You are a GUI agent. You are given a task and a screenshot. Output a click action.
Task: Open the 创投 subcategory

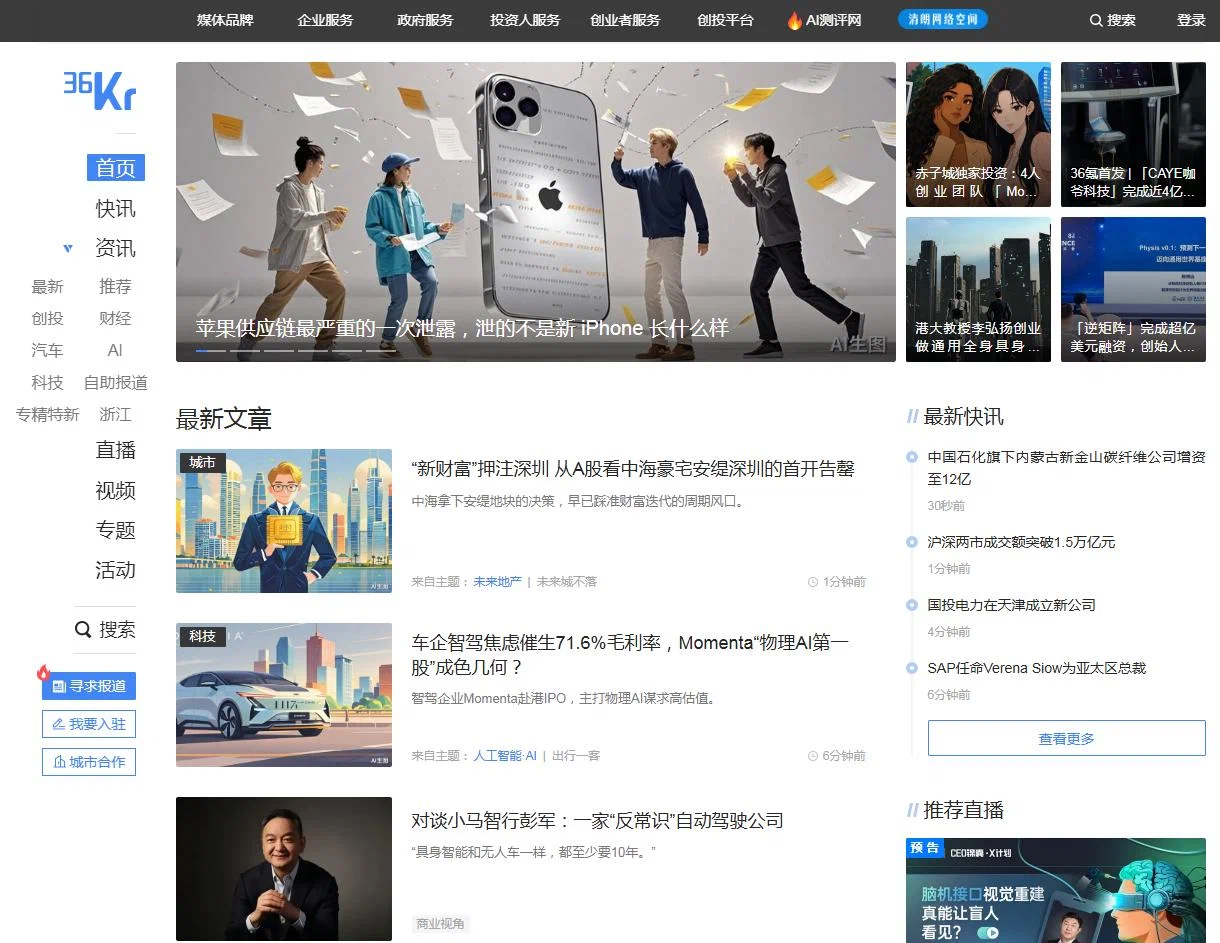click(x=47, y=319)
